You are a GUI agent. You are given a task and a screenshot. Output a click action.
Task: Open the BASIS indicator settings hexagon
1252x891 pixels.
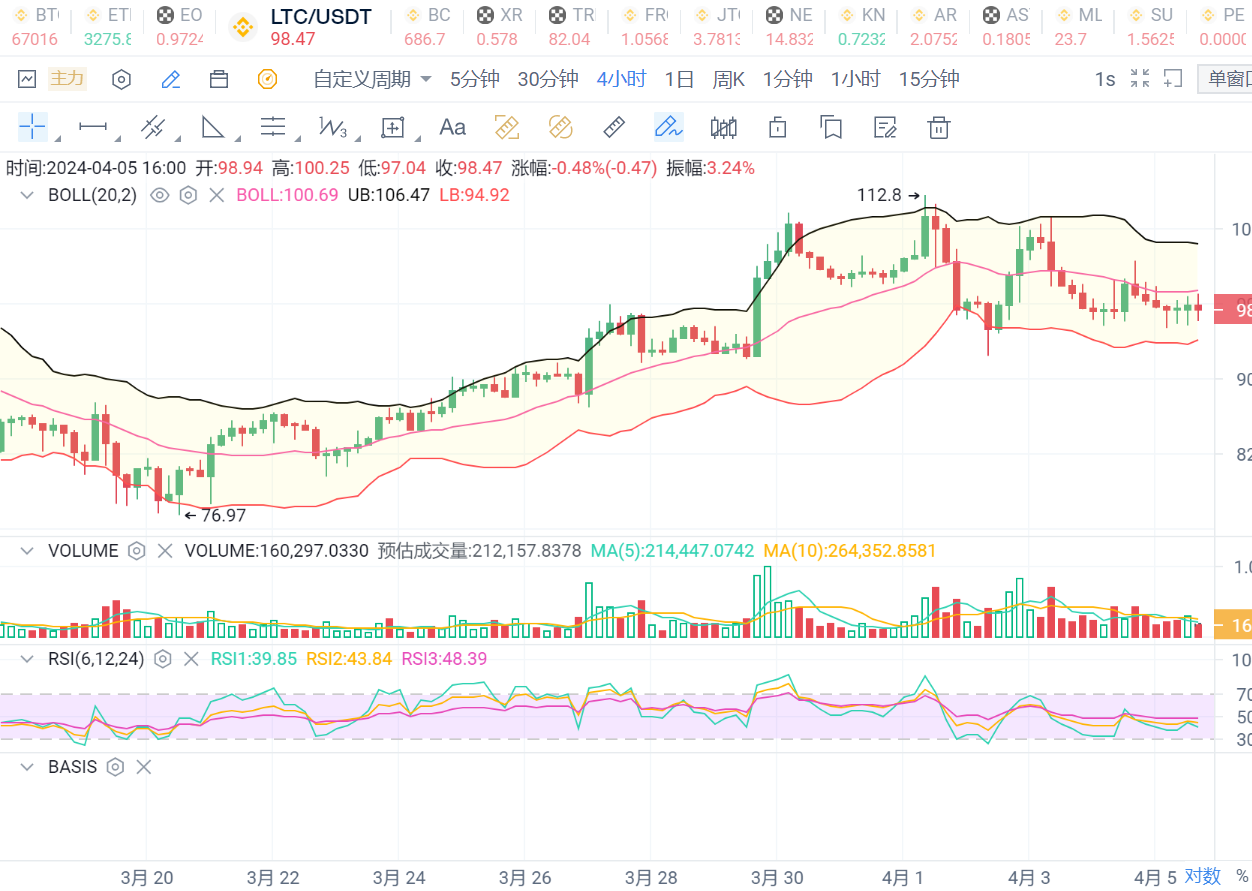(x=115, y=767)
